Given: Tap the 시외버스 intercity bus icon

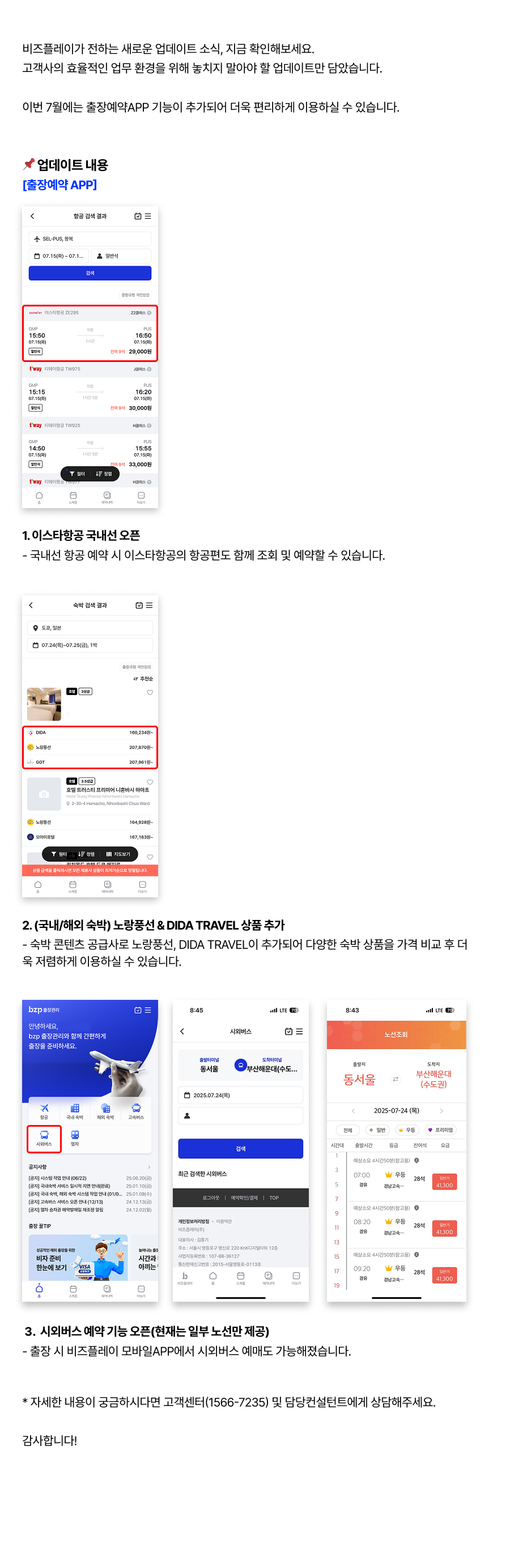Looking at the screenshot, I should (x=44, y=1137).
